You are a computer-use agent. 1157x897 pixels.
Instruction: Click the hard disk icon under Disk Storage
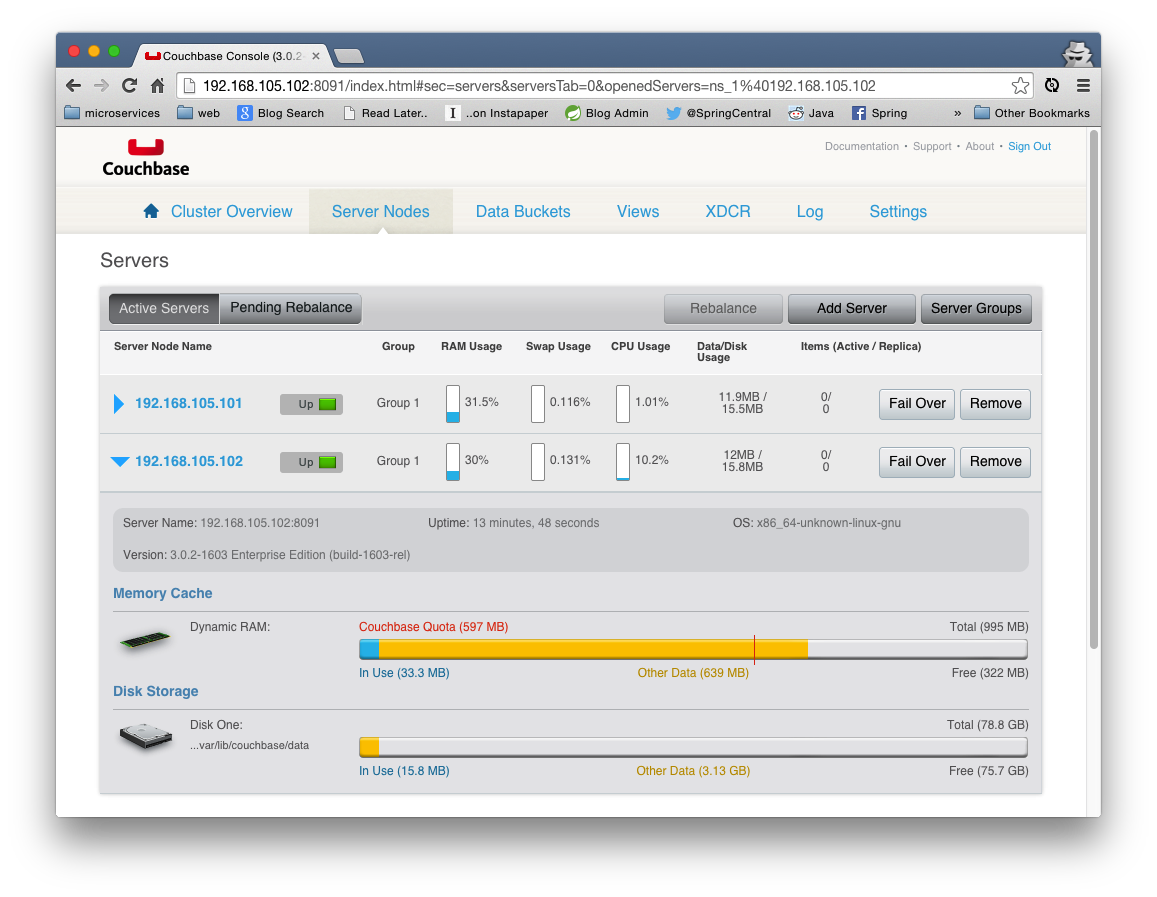point(145,736)
